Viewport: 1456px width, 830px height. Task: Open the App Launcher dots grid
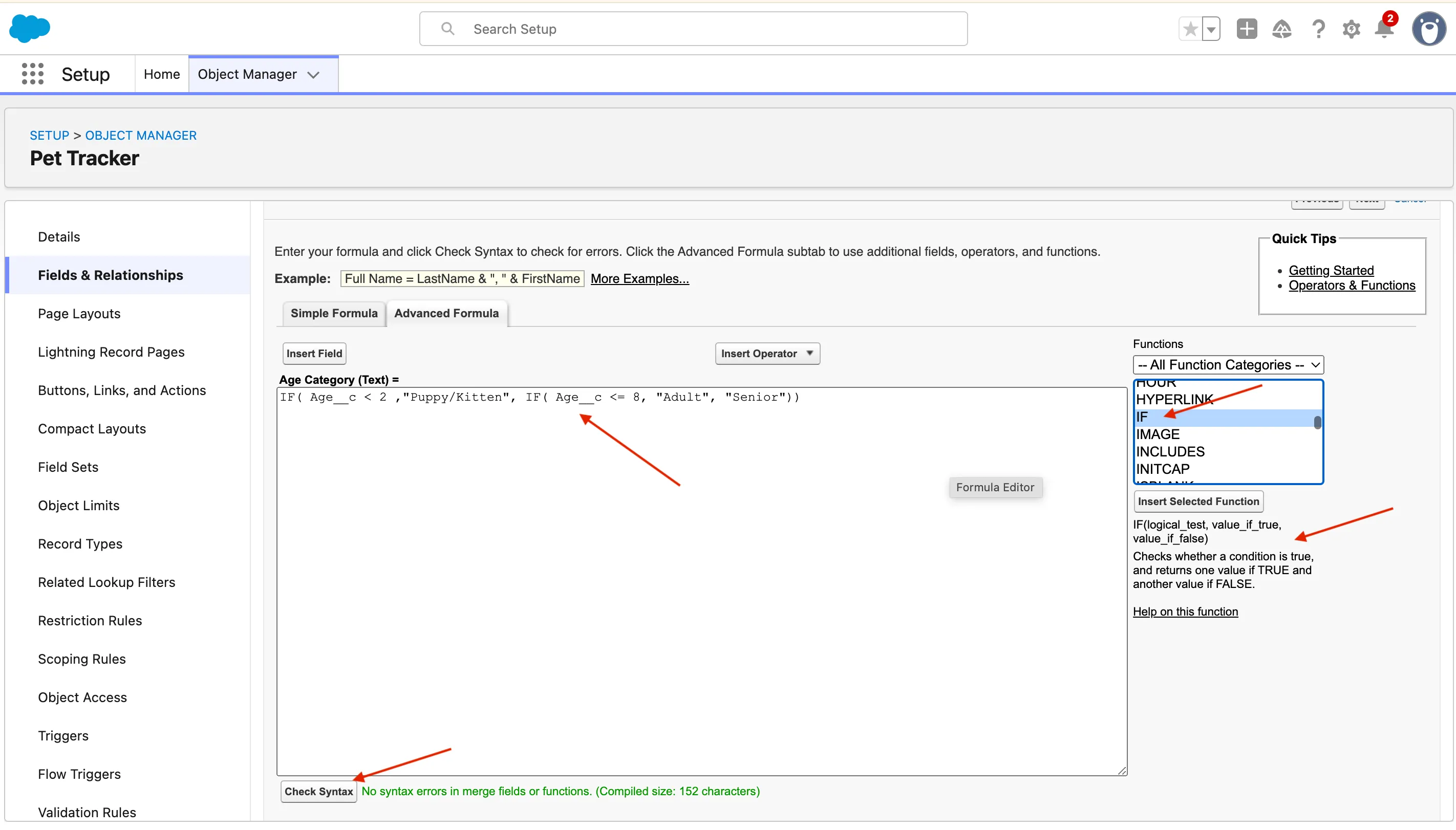coord(32,74)
